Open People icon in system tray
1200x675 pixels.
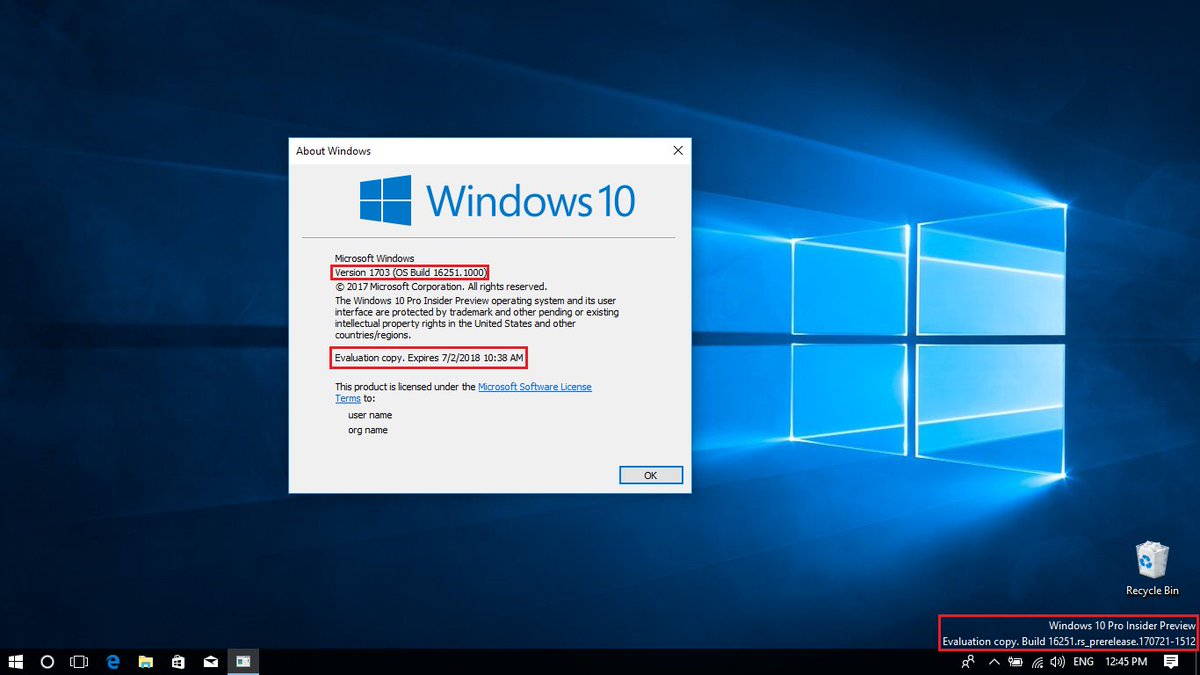(x=967, y=662)
